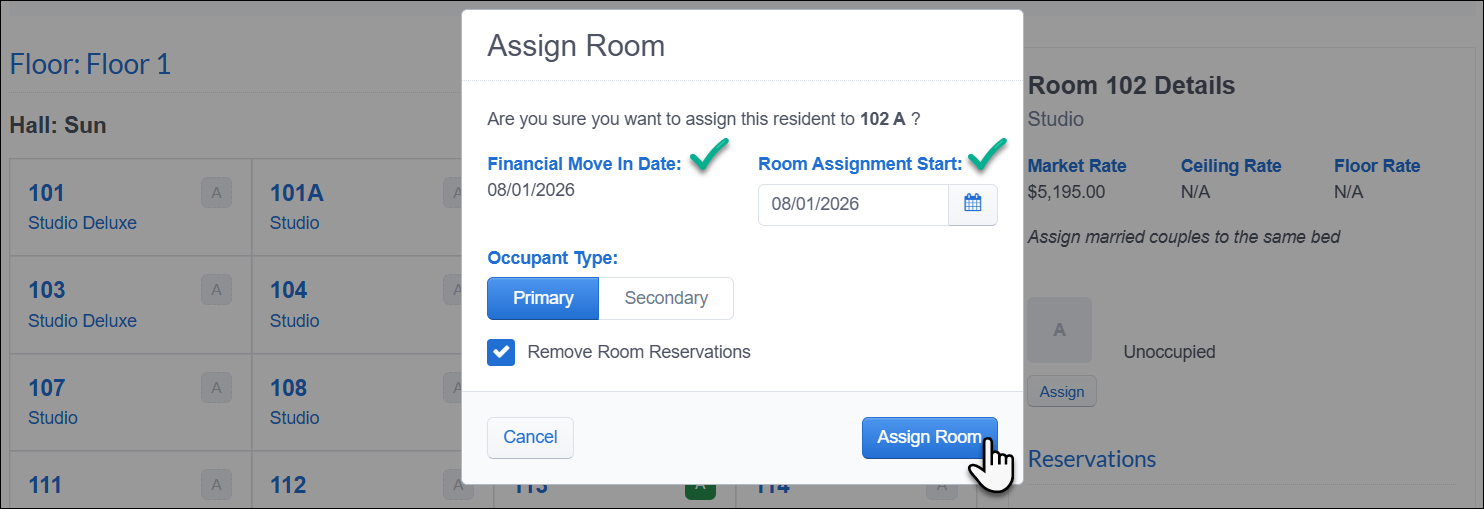Open room 112 link
Viewport: 1484px width, 509px height.
(288, 485)
